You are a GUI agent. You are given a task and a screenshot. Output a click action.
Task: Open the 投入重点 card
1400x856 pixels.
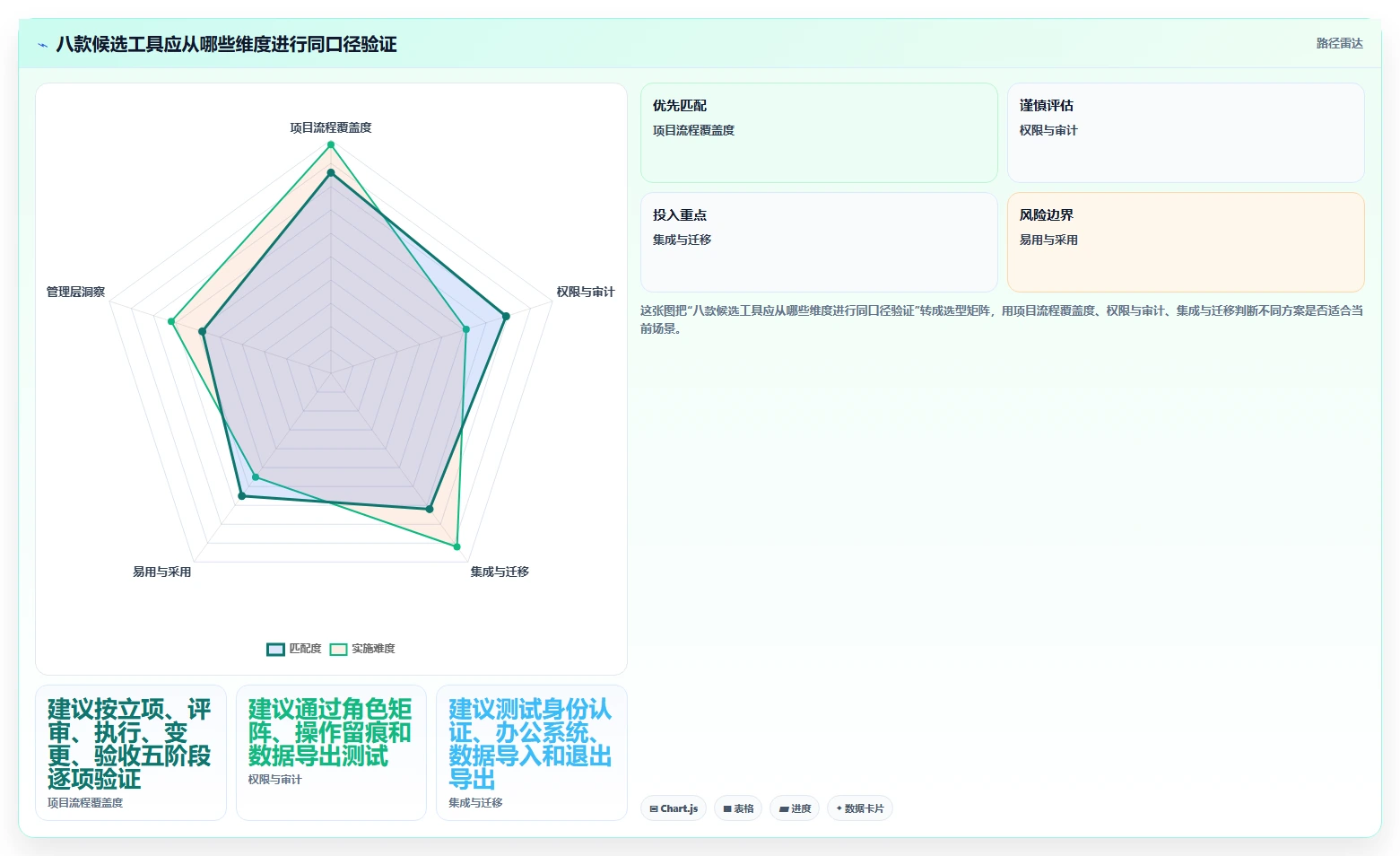(819, 242)
